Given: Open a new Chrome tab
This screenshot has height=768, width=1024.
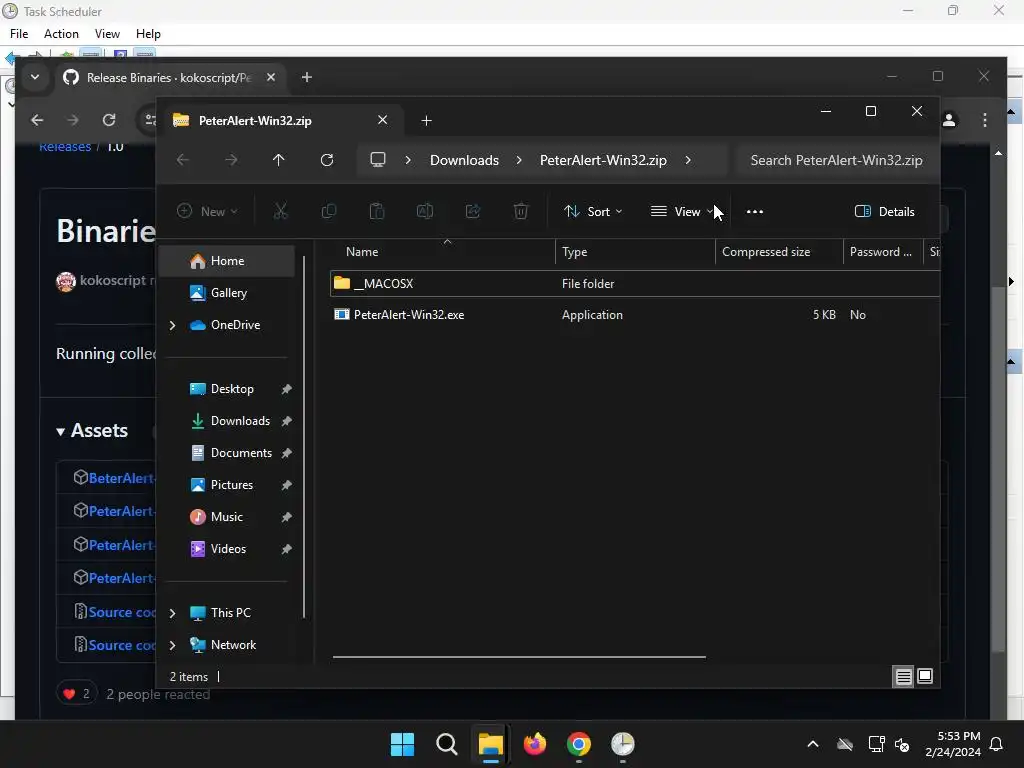Looking at the screenshot, I should (x=306, y=77).
